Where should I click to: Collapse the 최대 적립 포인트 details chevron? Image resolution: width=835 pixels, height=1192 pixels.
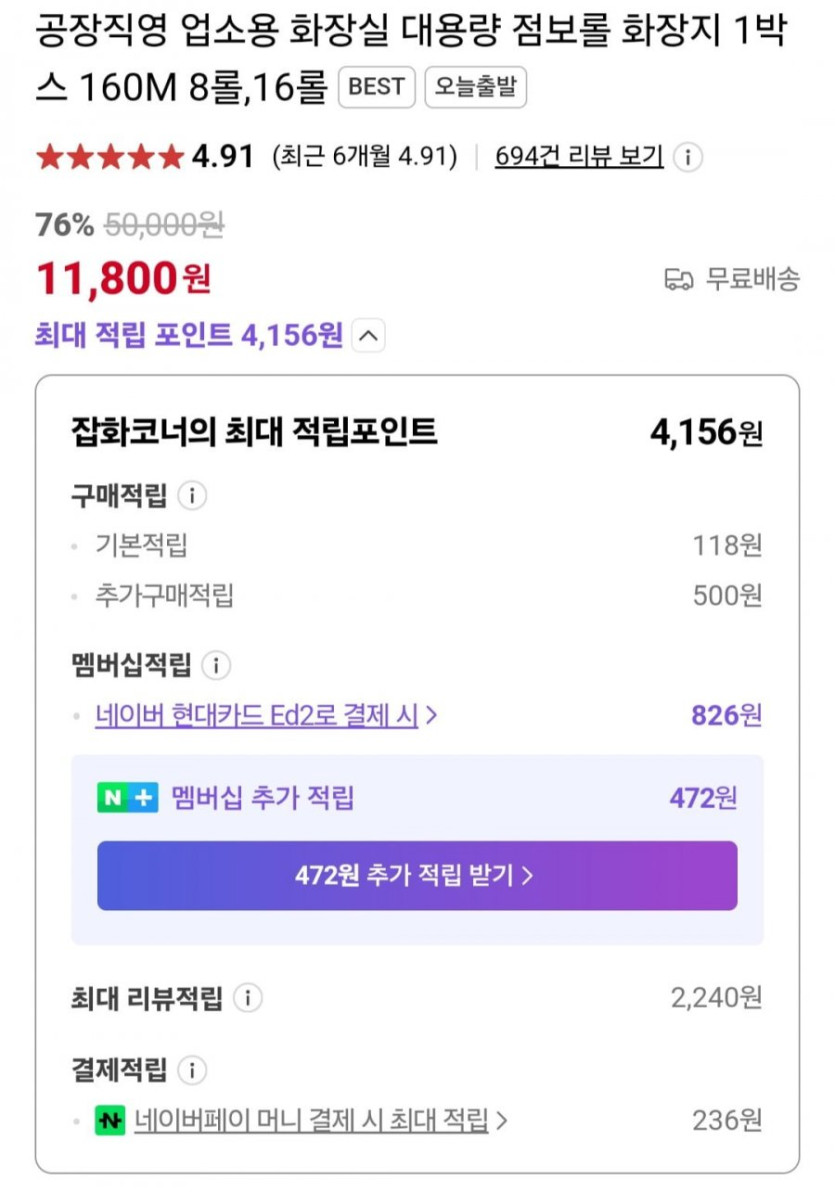[368, 336]
